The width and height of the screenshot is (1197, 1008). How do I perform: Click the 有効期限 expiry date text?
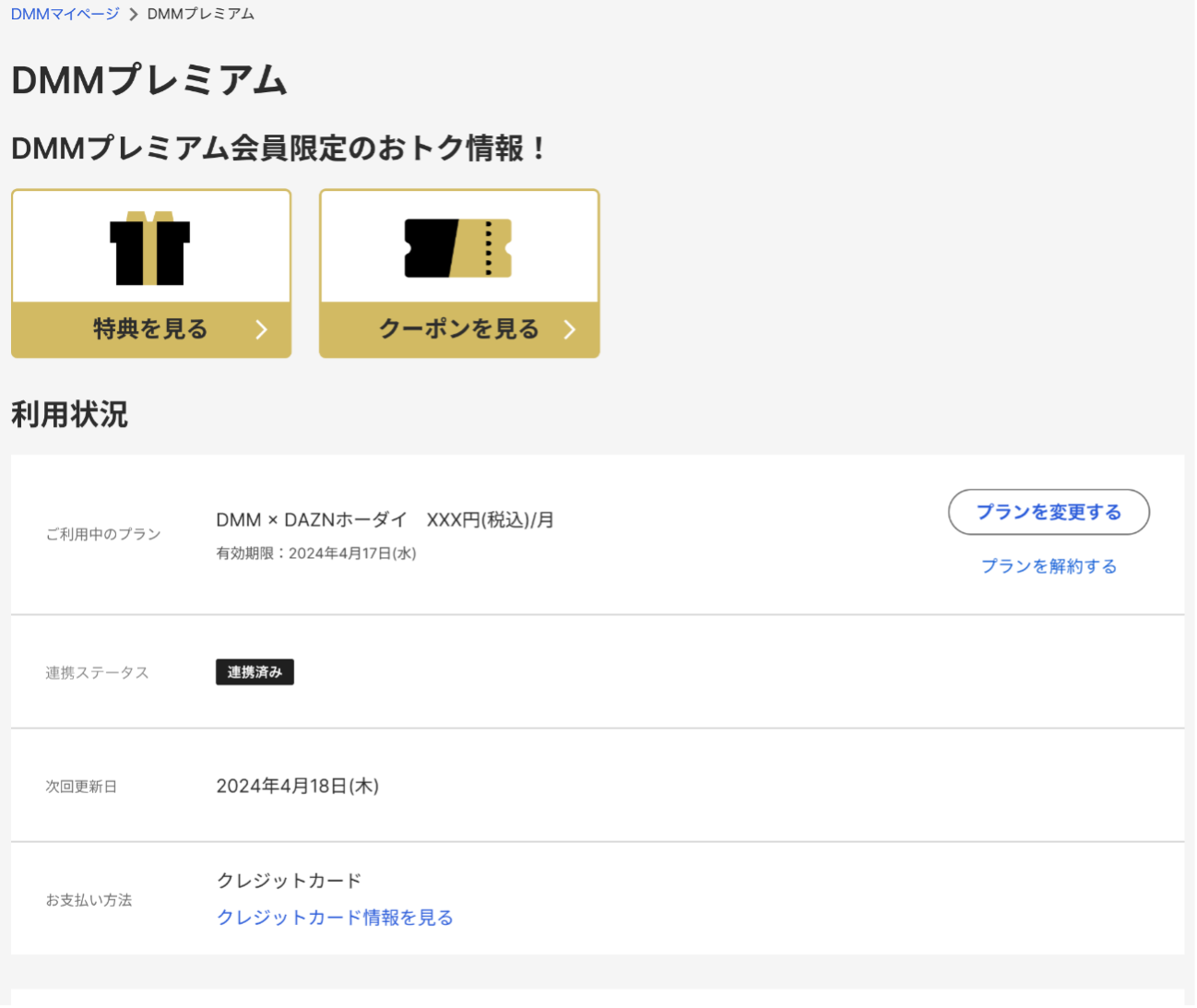click(x=315, y=553)
